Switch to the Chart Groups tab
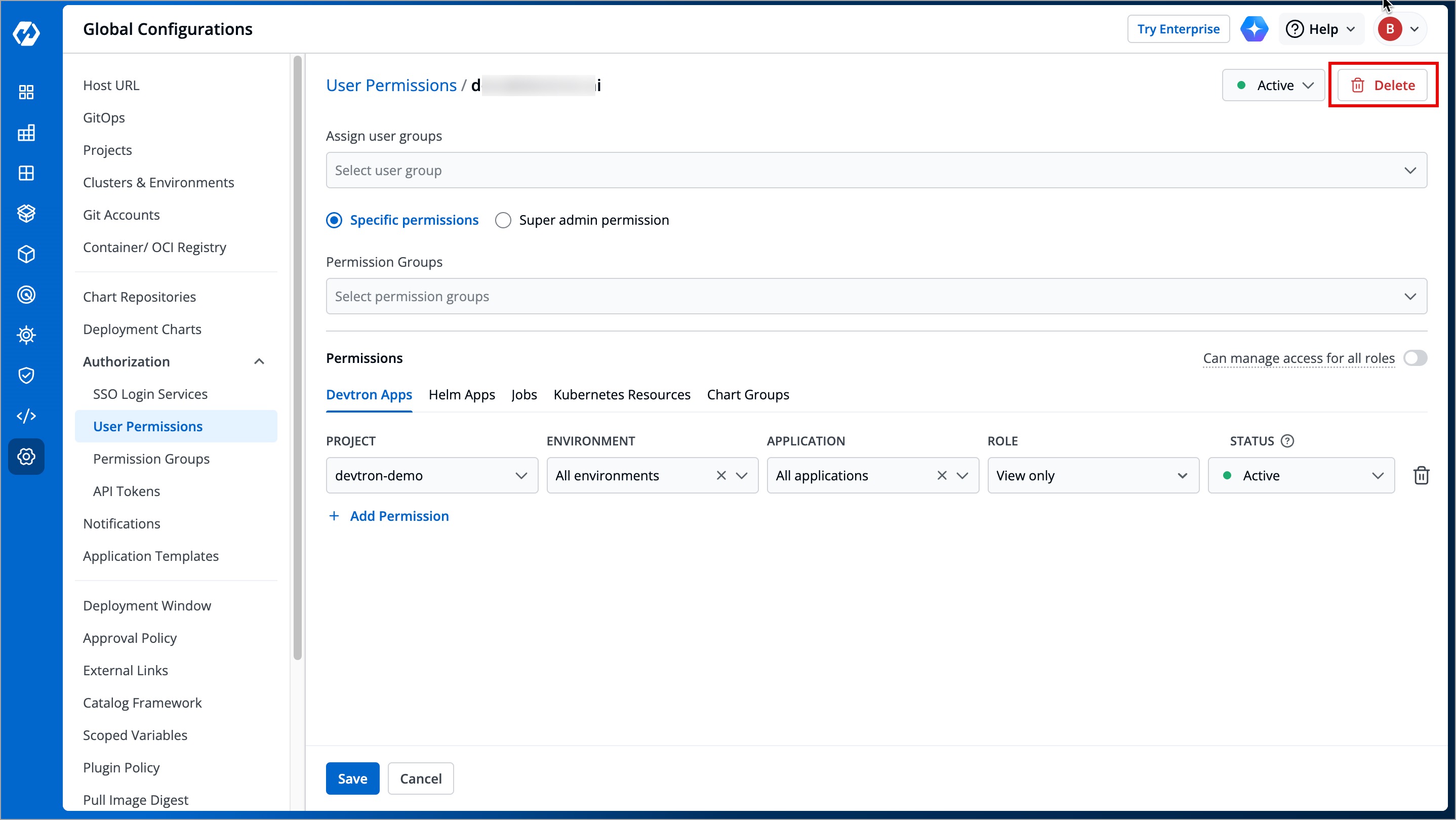This screenshot has width=1456, height=820. pos(748,394)
